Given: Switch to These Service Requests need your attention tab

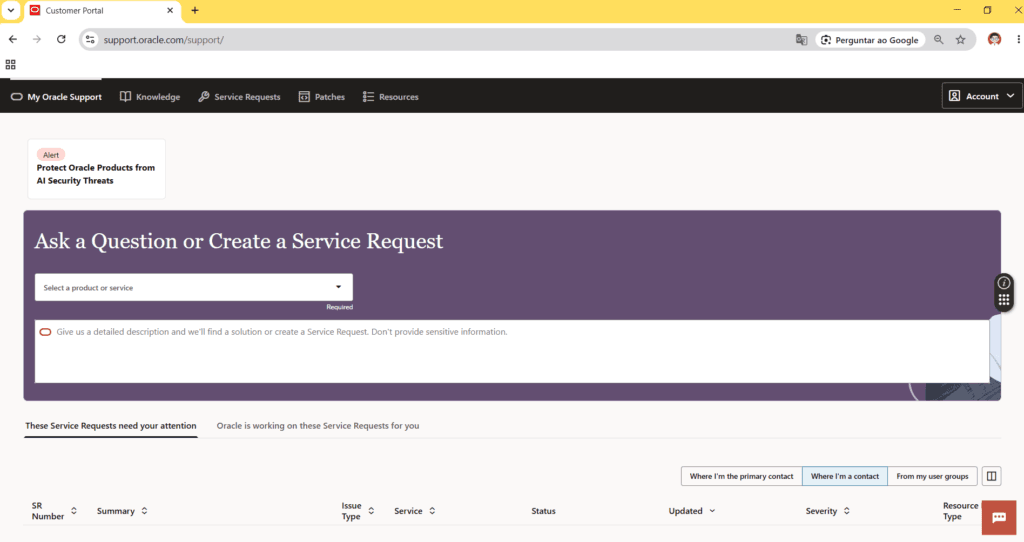Looking at the screenshot, I should coord(110,426).
